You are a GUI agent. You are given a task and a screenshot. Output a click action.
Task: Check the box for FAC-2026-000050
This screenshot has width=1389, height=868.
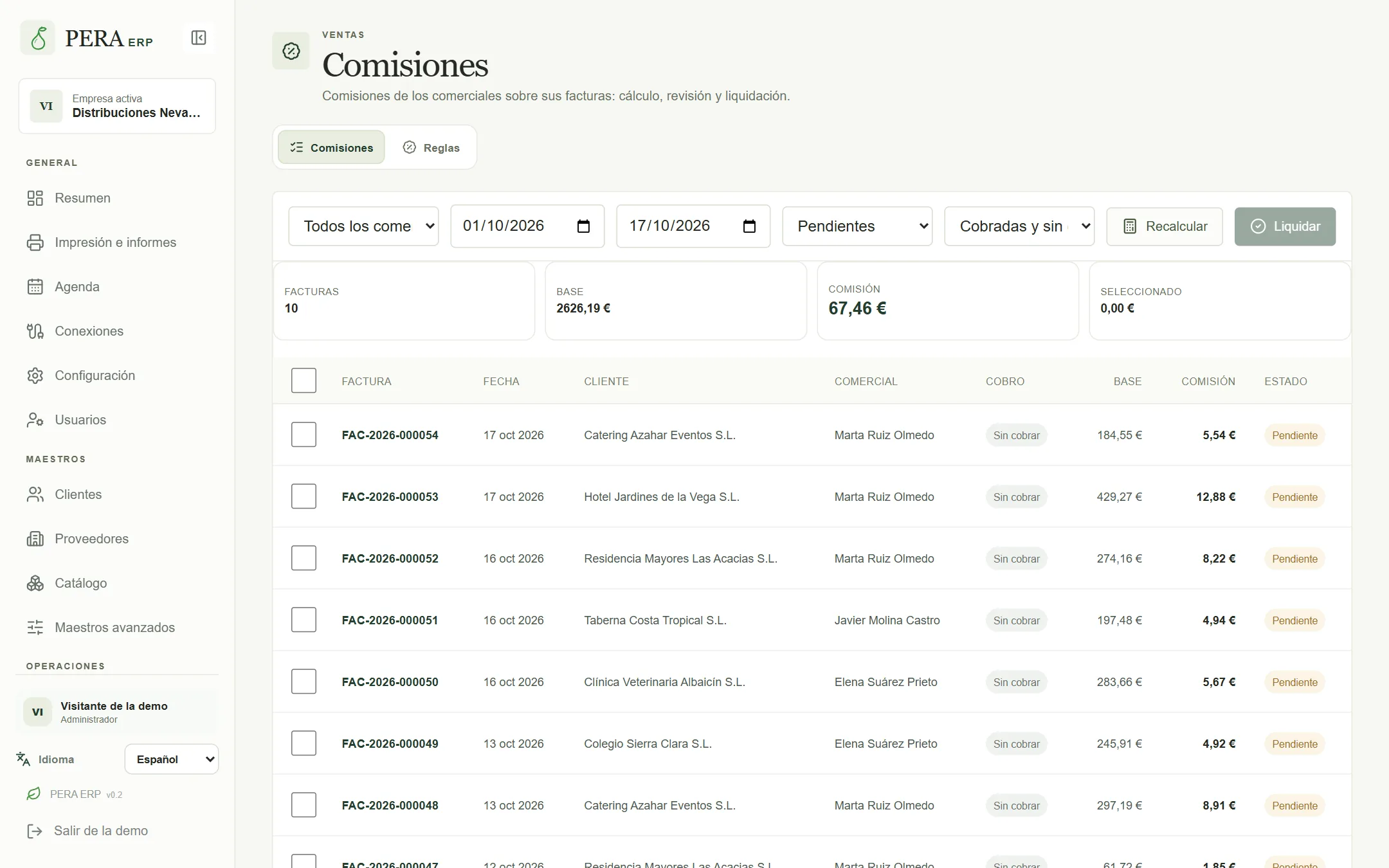click(x=304, y=682)
